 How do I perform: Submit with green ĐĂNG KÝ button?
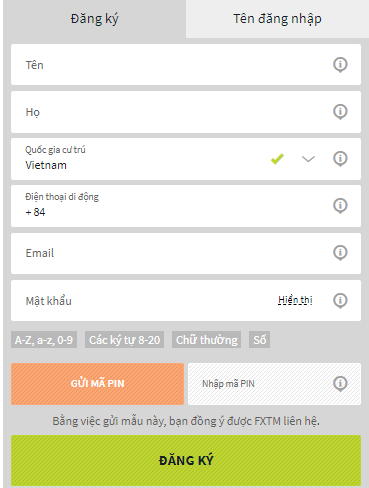(186, 460)
